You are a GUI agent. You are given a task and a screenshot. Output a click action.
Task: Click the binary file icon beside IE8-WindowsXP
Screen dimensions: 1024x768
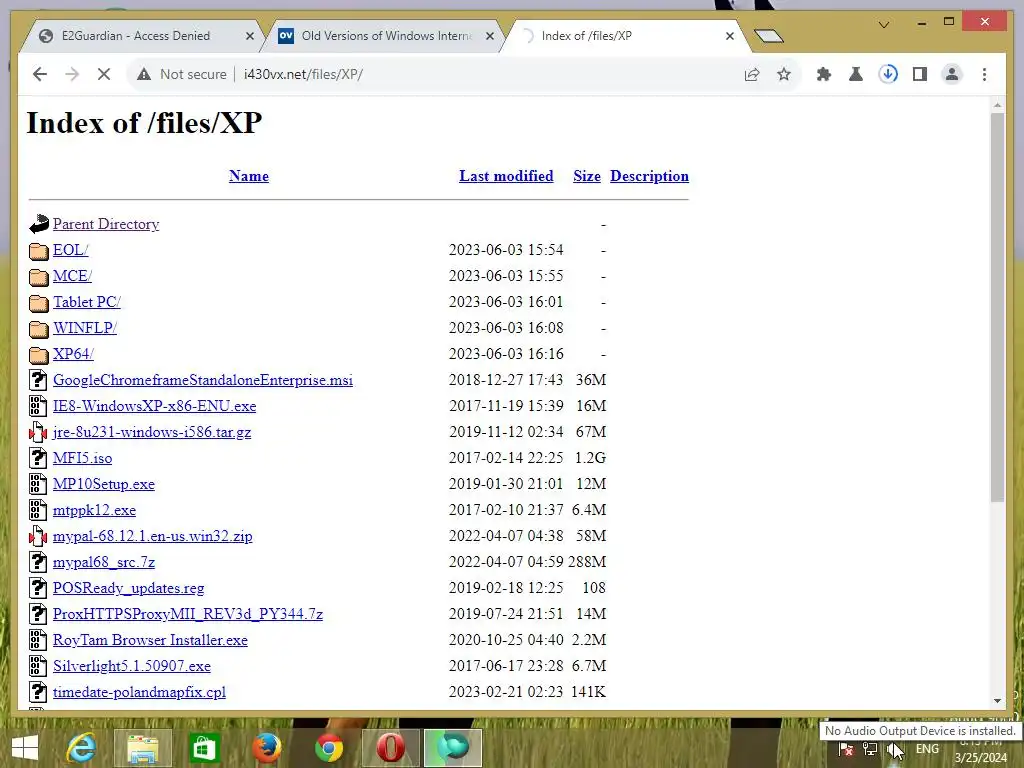(38, 406)
